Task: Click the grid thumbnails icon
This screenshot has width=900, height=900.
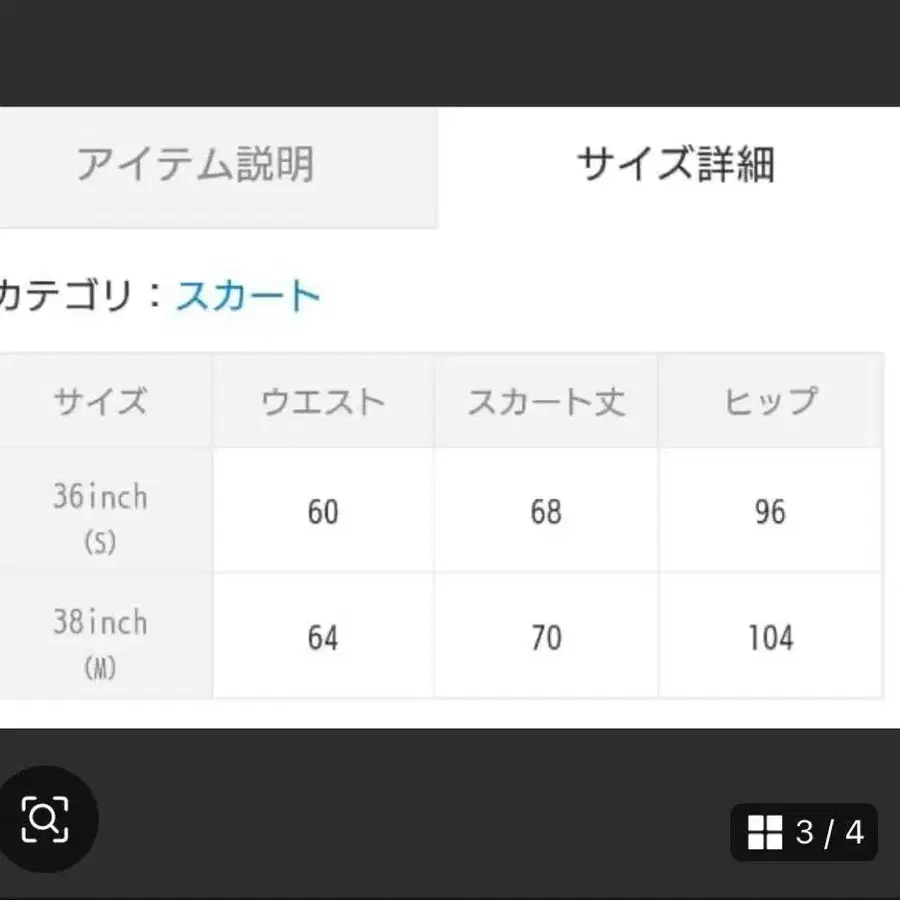Action: coord(765,832)
